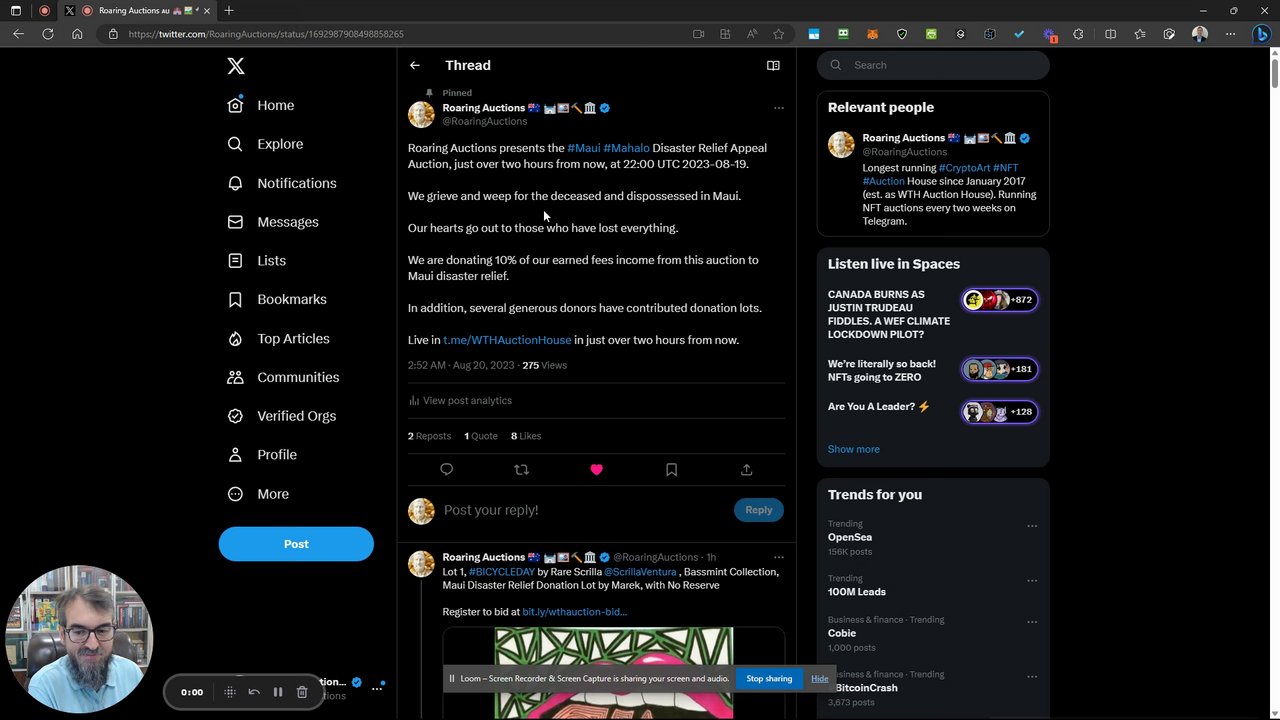Open options for 100M Leads trend
This screenshot has width=1280, height=720.
pyautogui.click(x=1032, y=580)
